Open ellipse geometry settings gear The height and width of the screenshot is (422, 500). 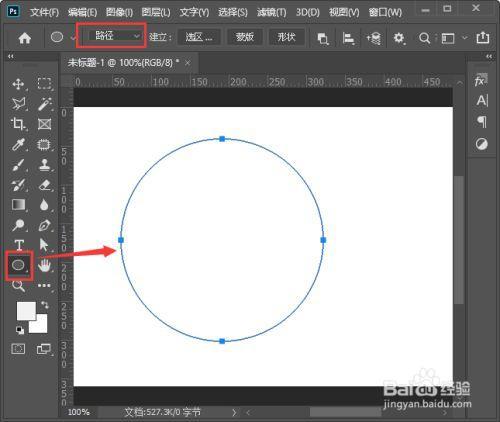click(x=399, y=38)
